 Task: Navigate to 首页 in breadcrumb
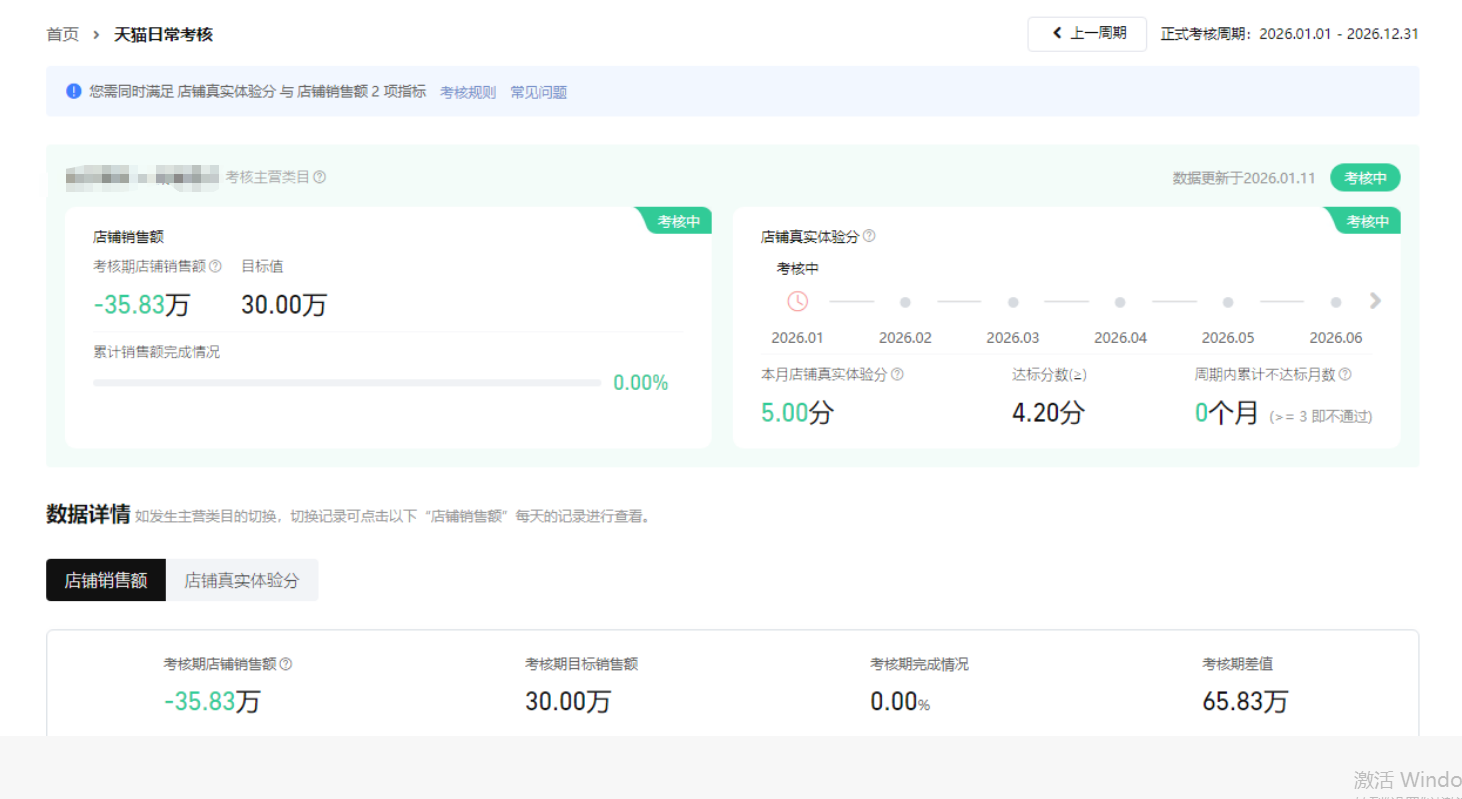click(62, 35)
